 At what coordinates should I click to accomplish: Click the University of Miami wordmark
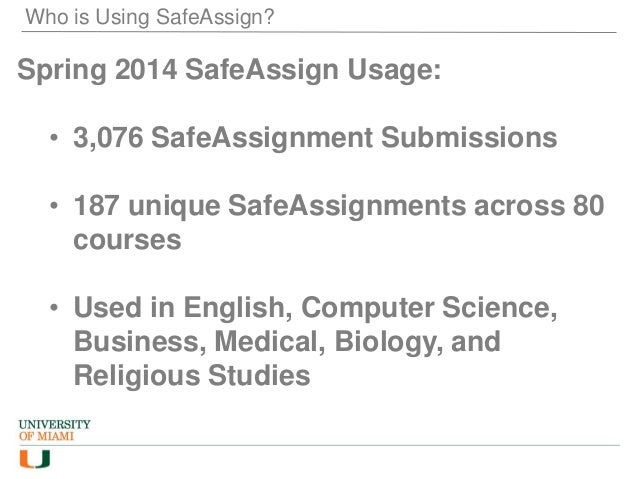point(54,430)
